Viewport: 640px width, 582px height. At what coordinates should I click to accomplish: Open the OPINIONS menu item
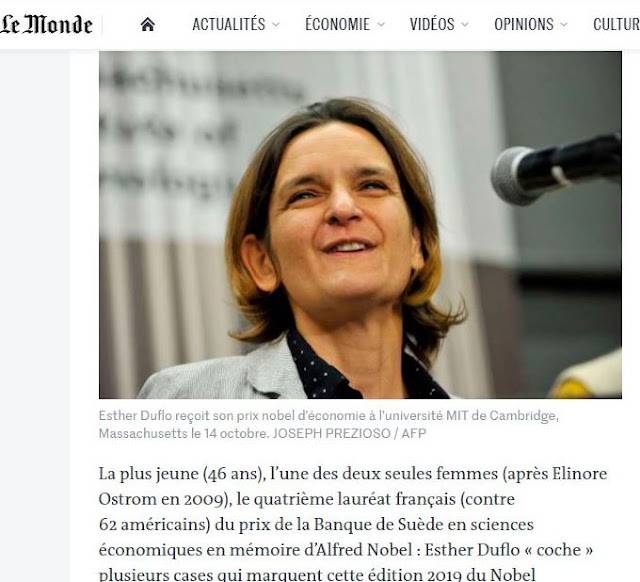[x=524, y=24]
